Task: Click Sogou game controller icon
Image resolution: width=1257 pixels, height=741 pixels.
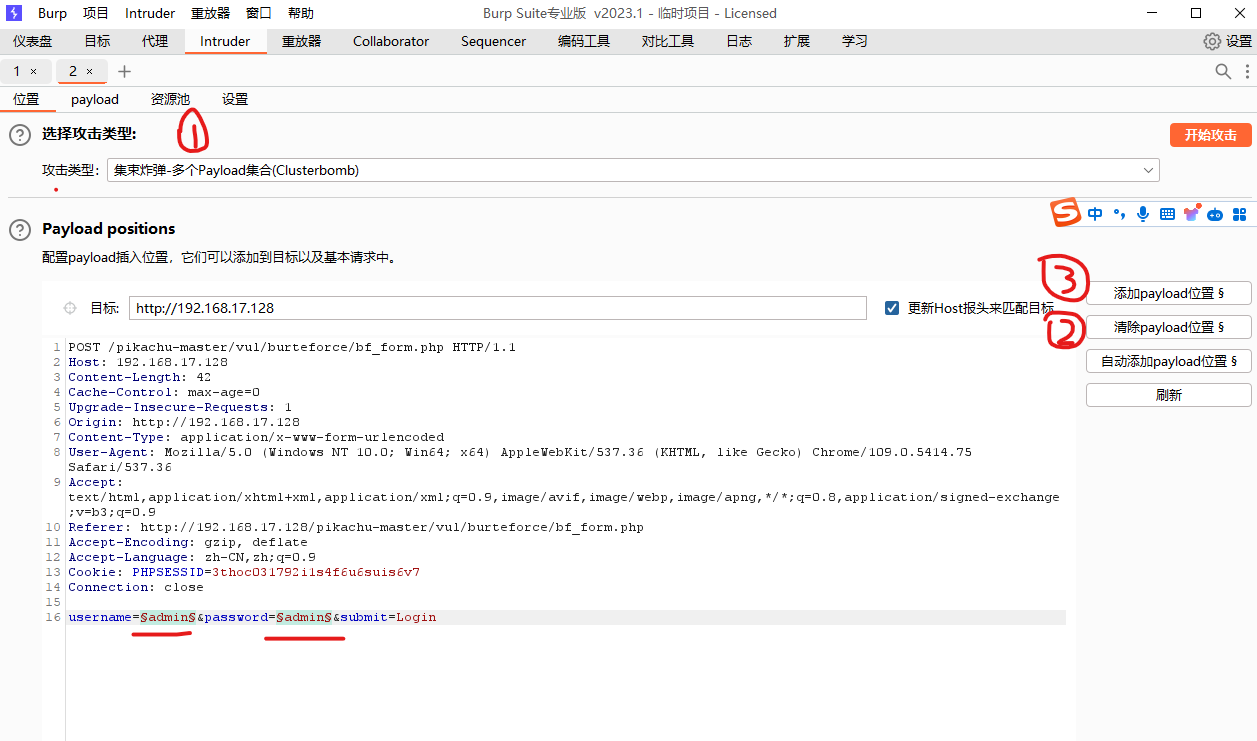Action: point(1215,214)
